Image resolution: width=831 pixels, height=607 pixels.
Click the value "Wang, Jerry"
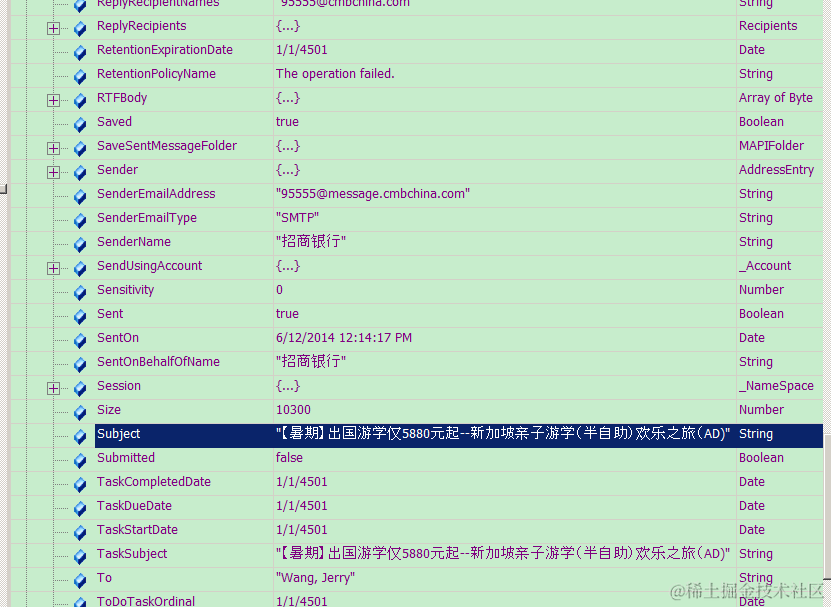tap(315, 578)
